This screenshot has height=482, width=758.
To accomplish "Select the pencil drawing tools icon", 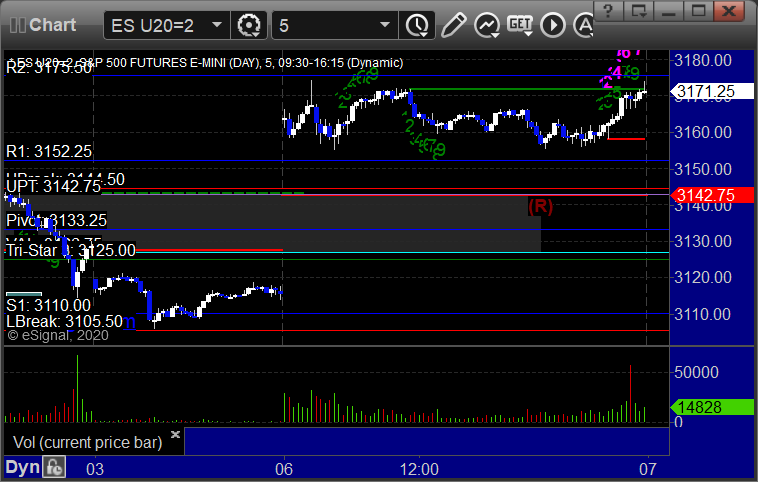I will click(x=453, y=25).
